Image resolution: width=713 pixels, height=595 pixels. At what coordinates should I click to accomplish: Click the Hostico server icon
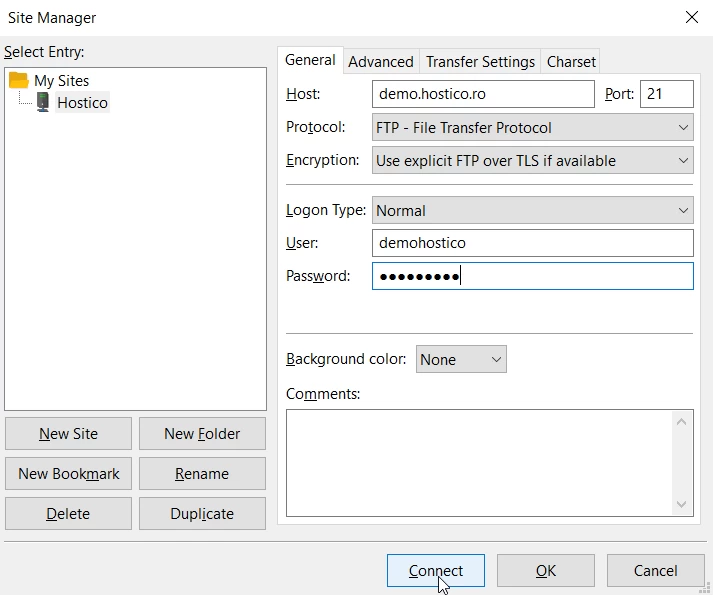click(x=43, y=102)
